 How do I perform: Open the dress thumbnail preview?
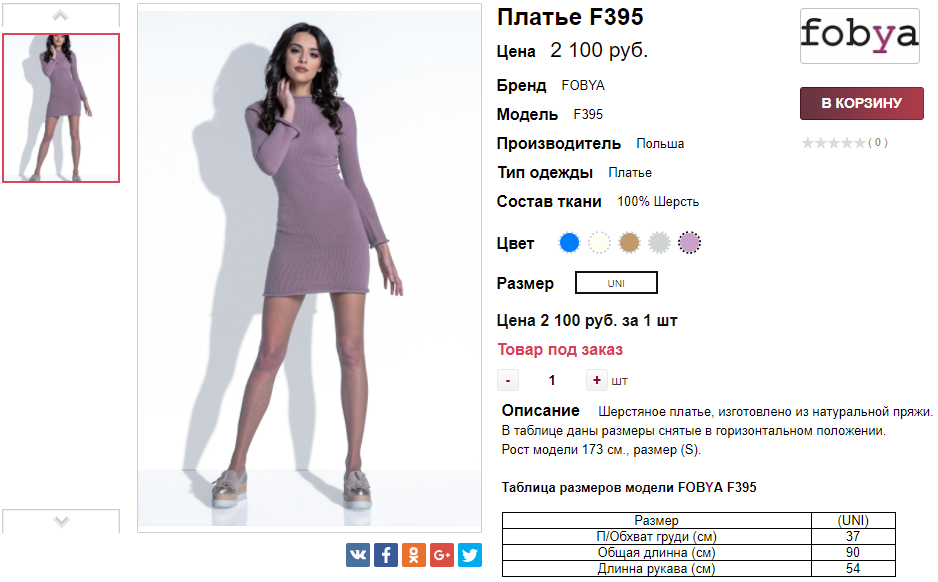tap(61, 108)
